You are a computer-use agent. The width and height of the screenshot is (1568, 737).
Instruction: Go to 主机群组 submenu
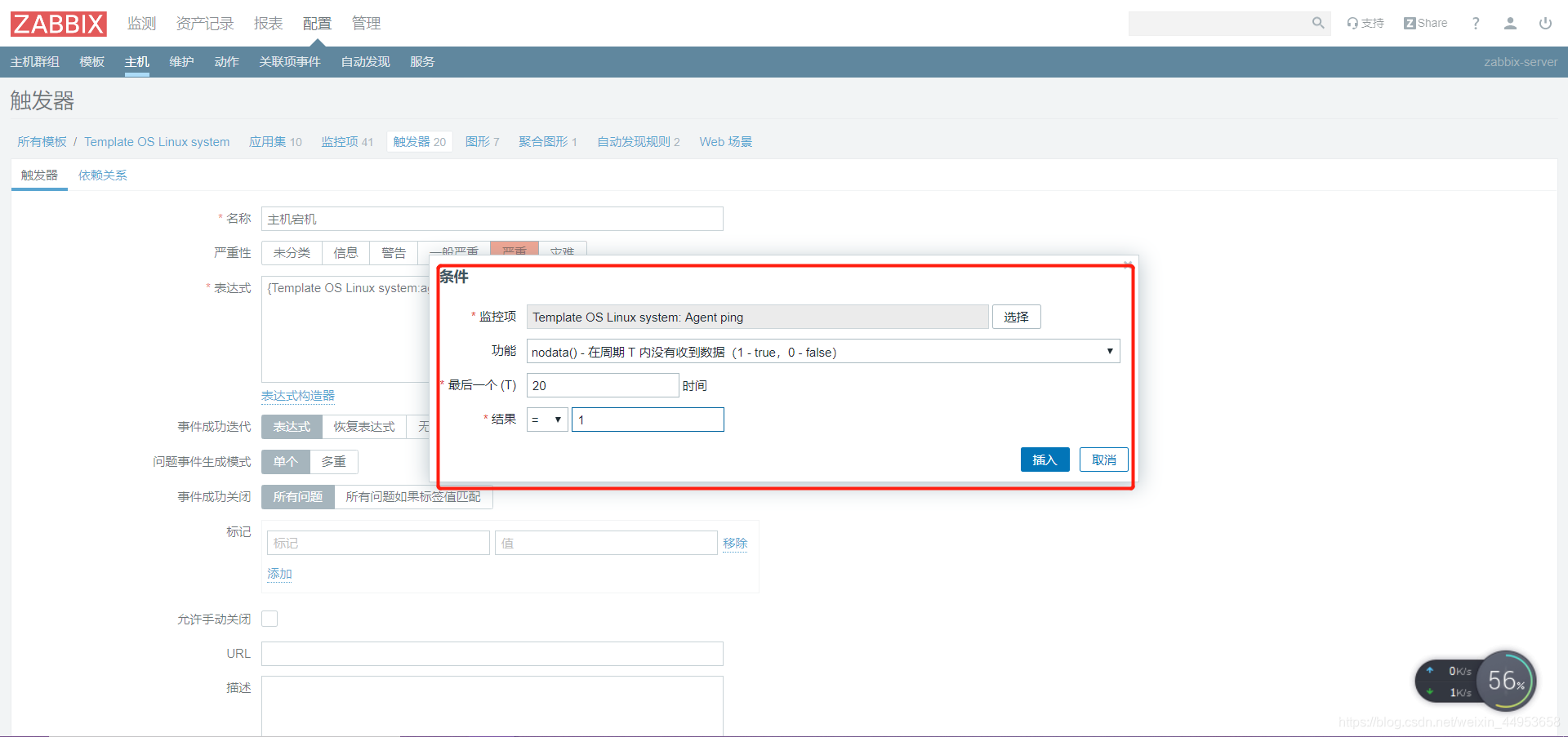[x=34, y=62]
